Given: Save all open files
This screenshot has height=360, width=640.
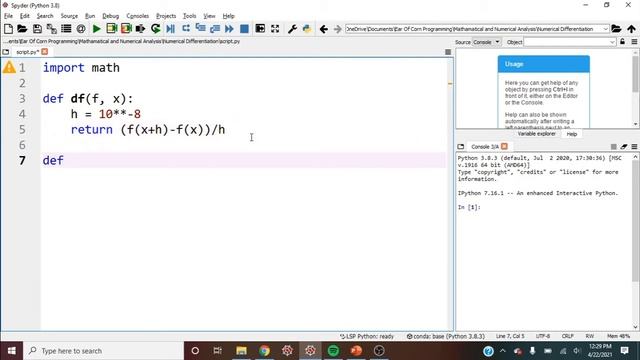Looking at the screenshot, I should (51, 29).
